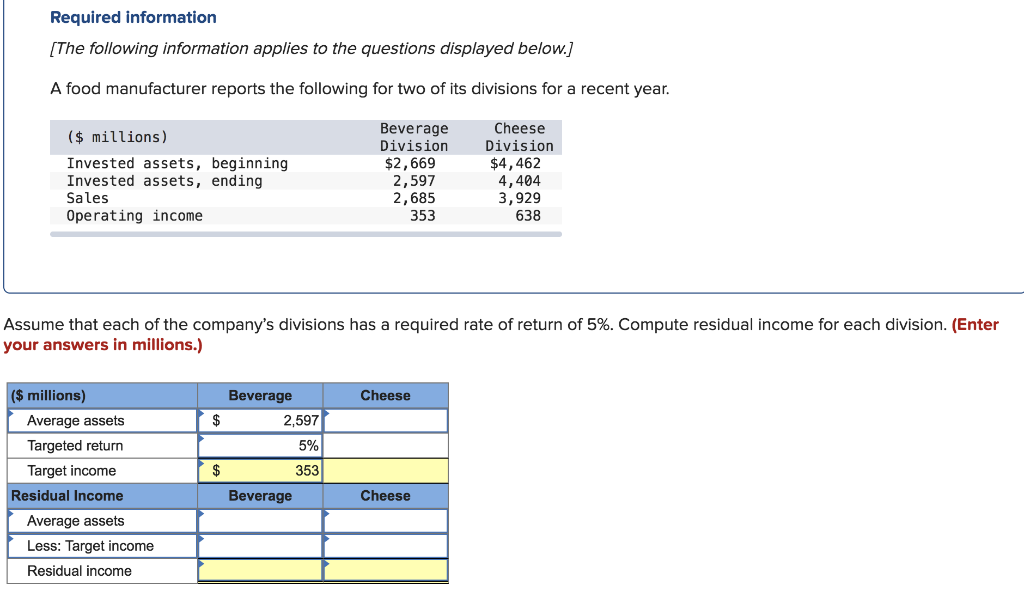Open the top 'Average assets' label dropdown cell

coord(103,421)
